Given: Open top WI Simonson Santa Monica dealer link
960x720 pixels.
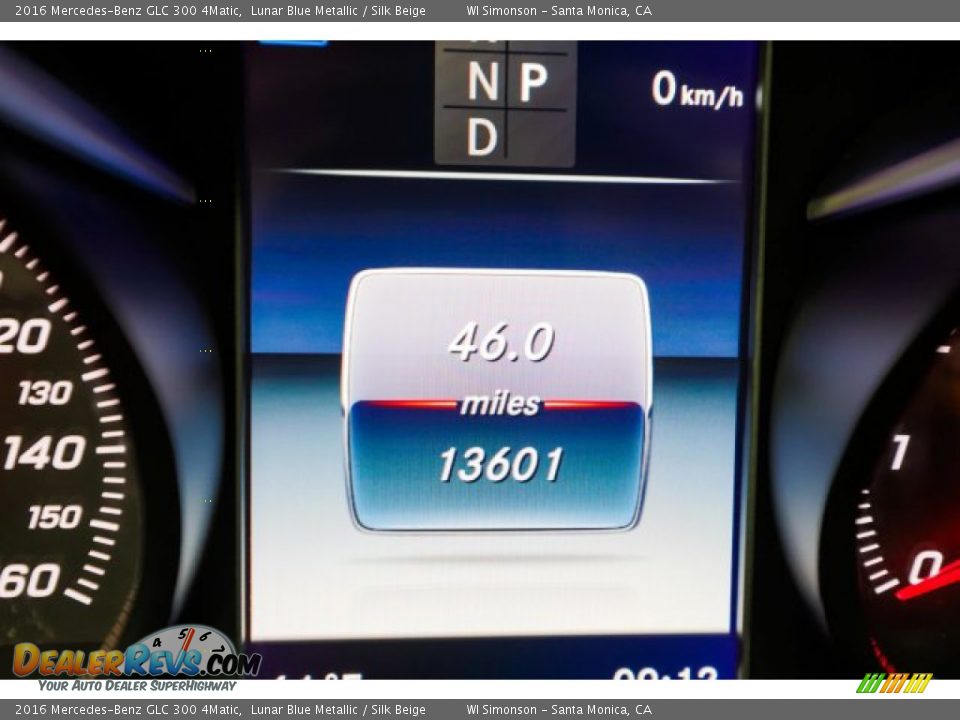Looking at the screenshot, I should 558,11.
